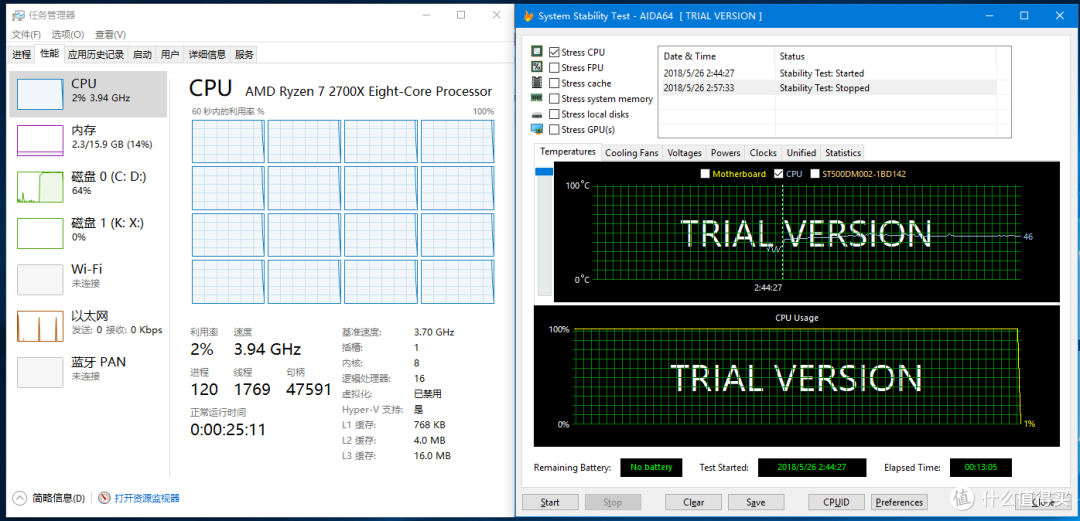The width and height of the screenshot is (1080, 521).
Task: Enable the Stress cache checkbox
Action: [x=554, y=83]
